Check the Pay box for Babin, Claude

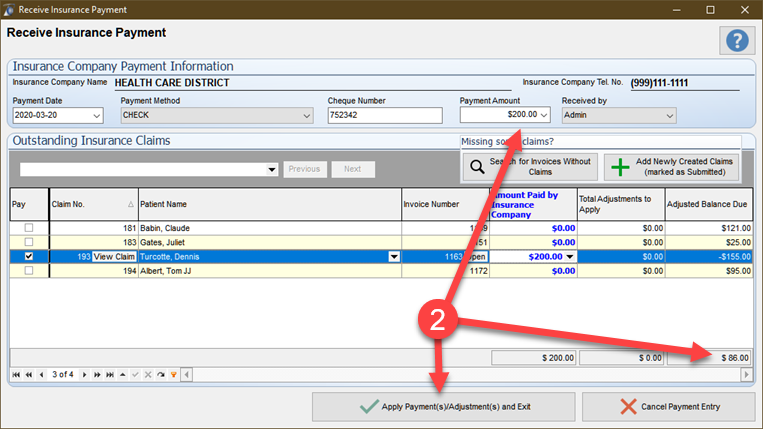(28, 229)
